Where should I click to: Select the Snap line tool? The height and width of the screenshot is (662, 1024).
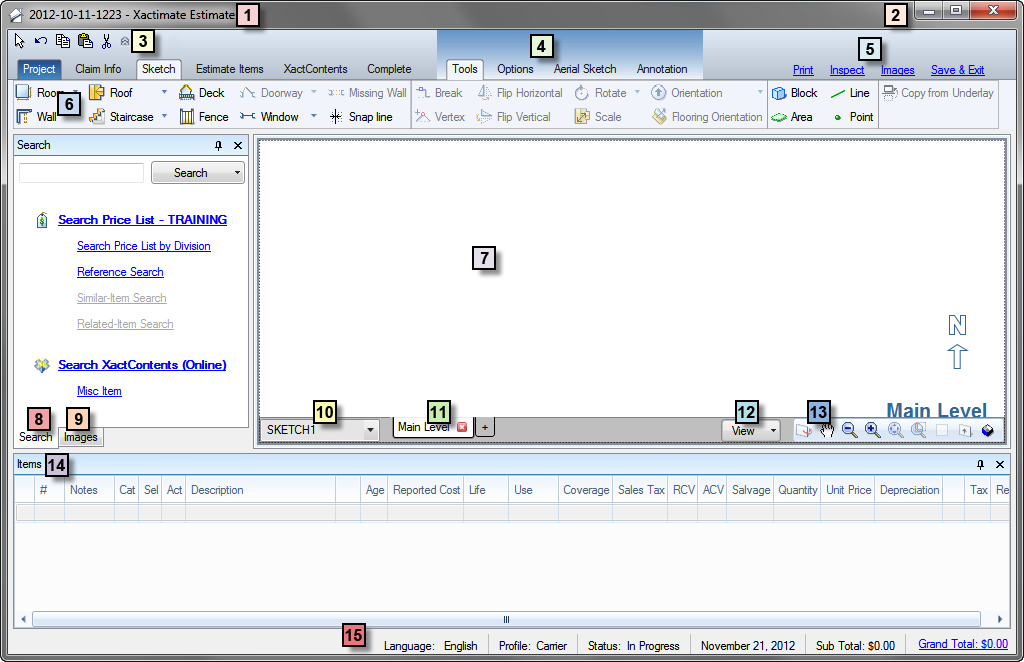361,117
